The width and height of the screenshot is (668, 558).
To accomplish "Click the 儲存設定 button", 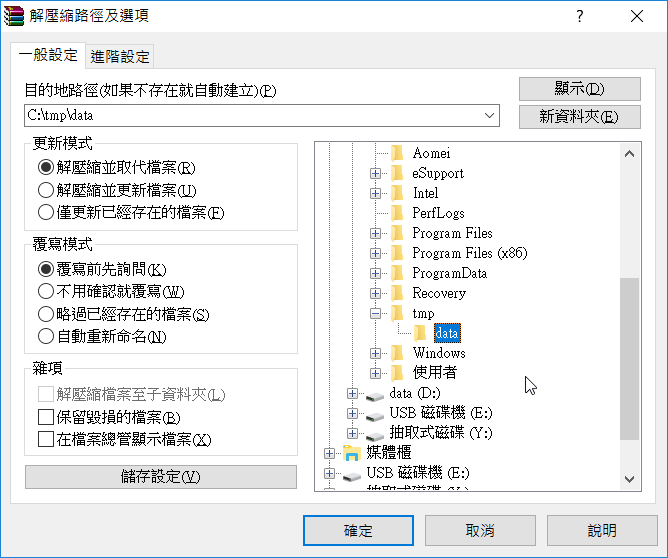I will tap(161, 477).
